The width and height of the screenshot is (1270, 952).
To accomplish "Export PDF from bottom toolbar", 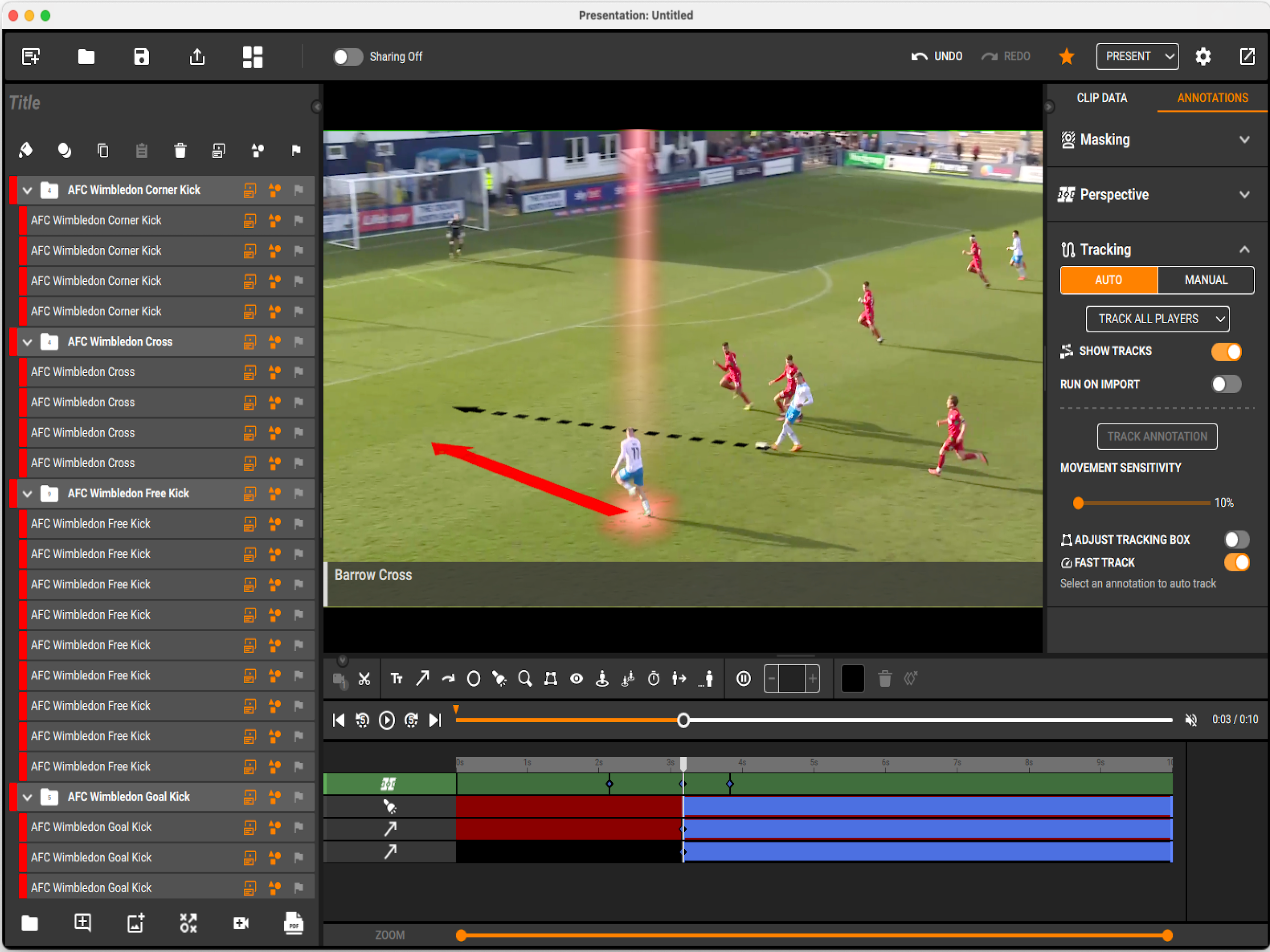I will [293, 923].
